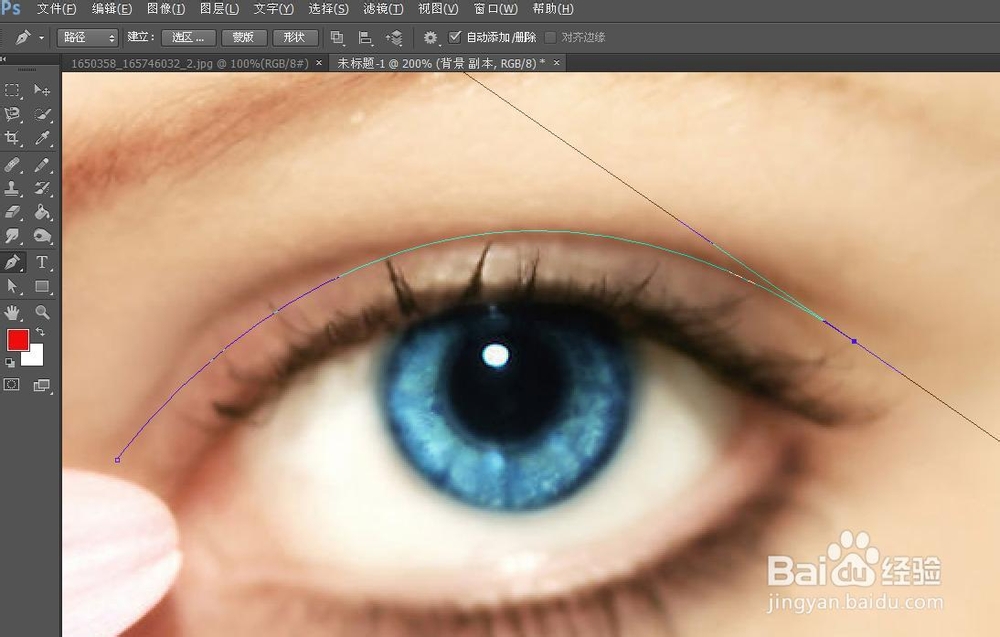Open the 路径 mode dropdown

(x=85, y=37)
